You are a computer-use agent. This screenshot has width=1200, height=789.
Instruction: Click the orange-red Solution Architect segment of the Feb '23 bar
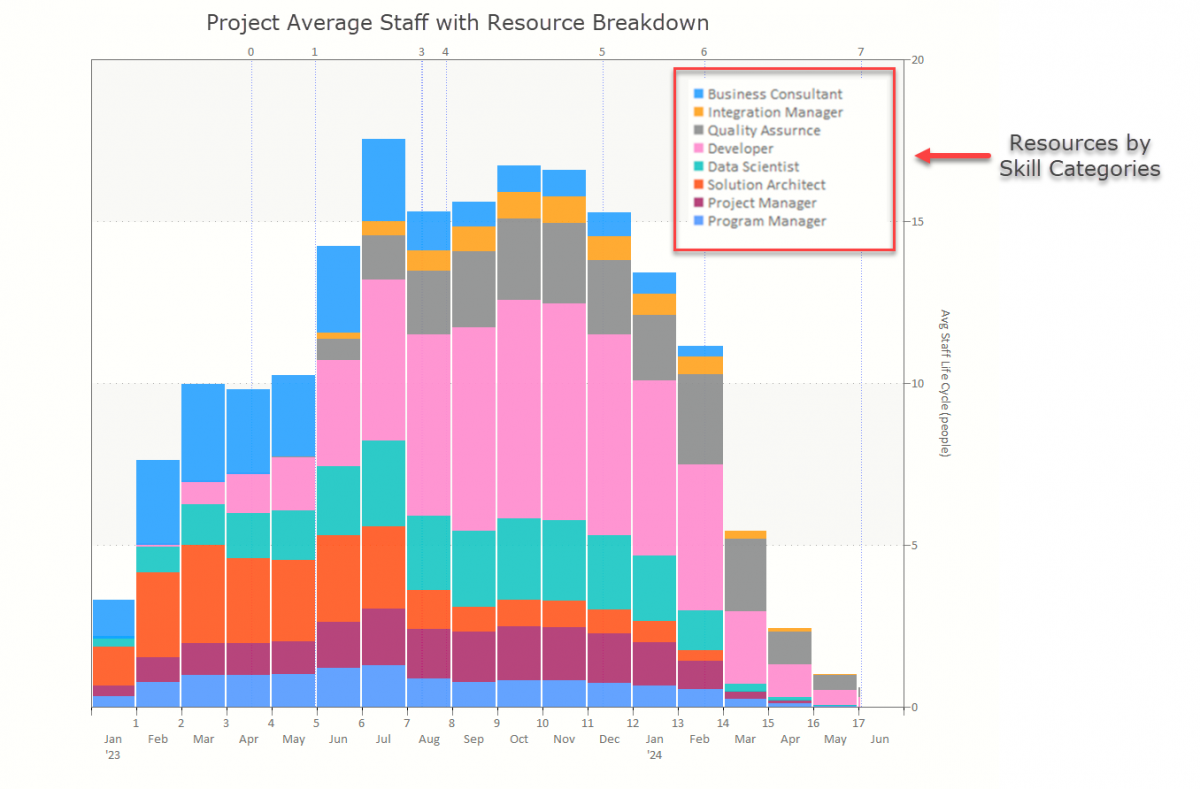(158, 614)
